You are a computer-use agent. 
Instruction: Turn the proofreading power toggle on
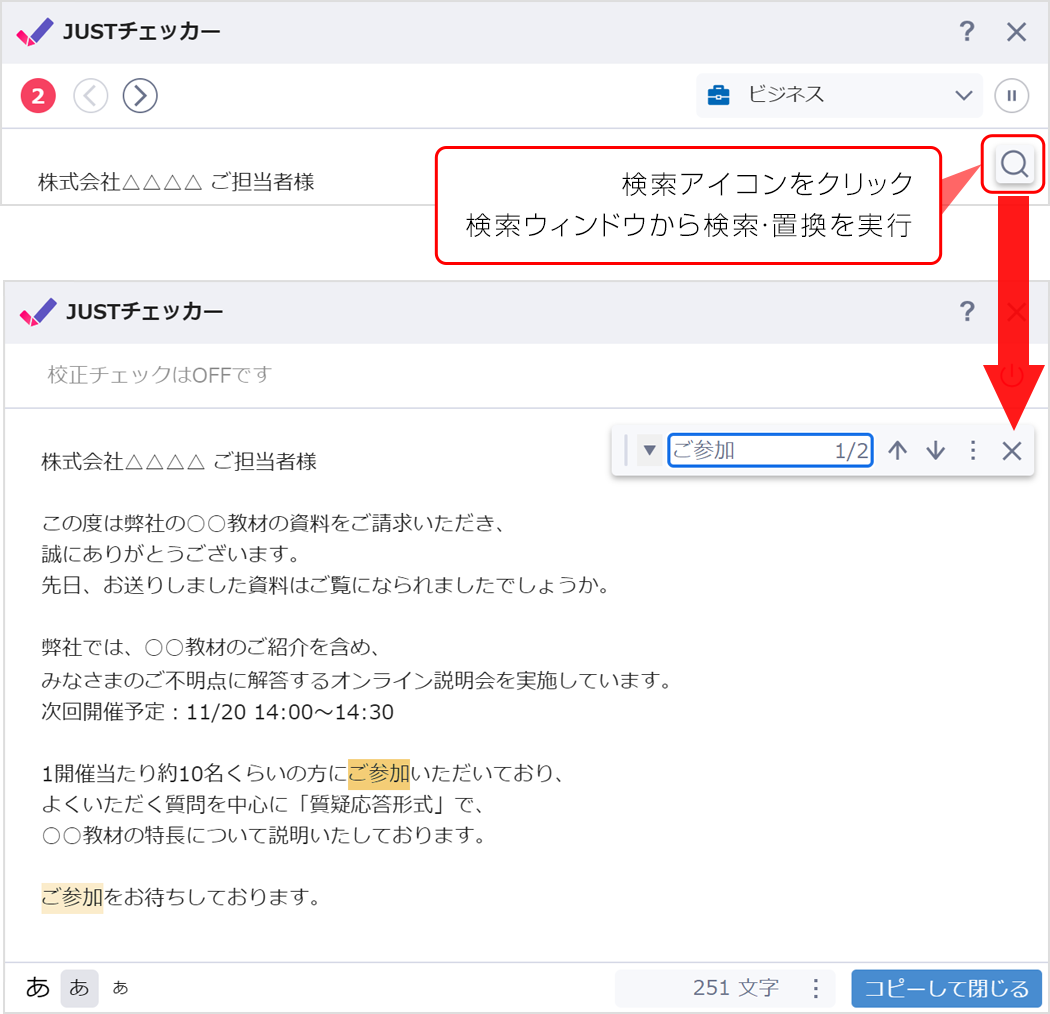(1012, 377)
